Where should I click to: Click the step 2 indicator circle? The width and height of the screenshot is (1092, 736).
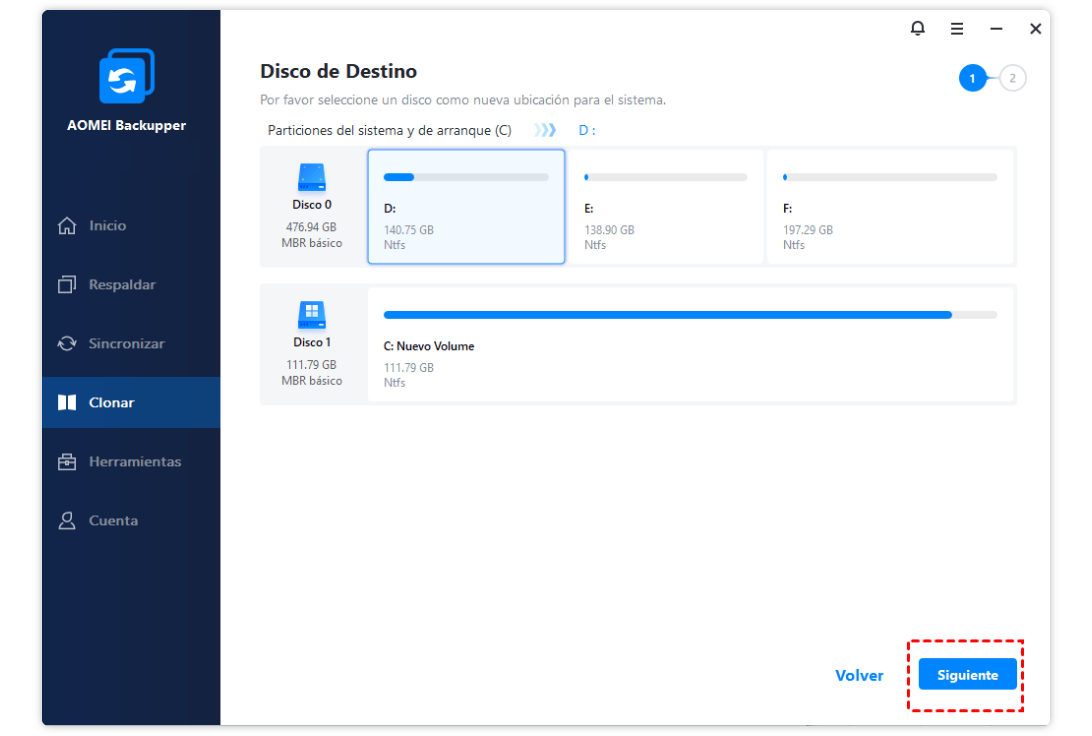click(x=1012, y=78)
